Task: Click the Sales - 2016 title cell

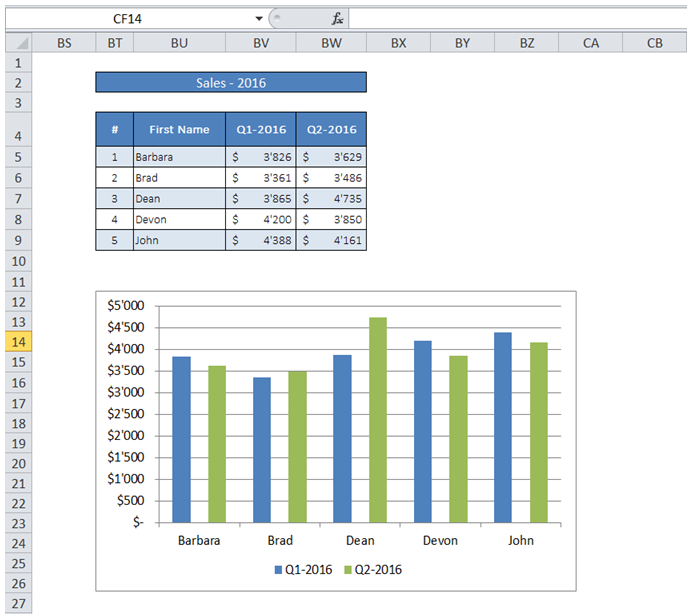Action: click(x=231, y=82)
